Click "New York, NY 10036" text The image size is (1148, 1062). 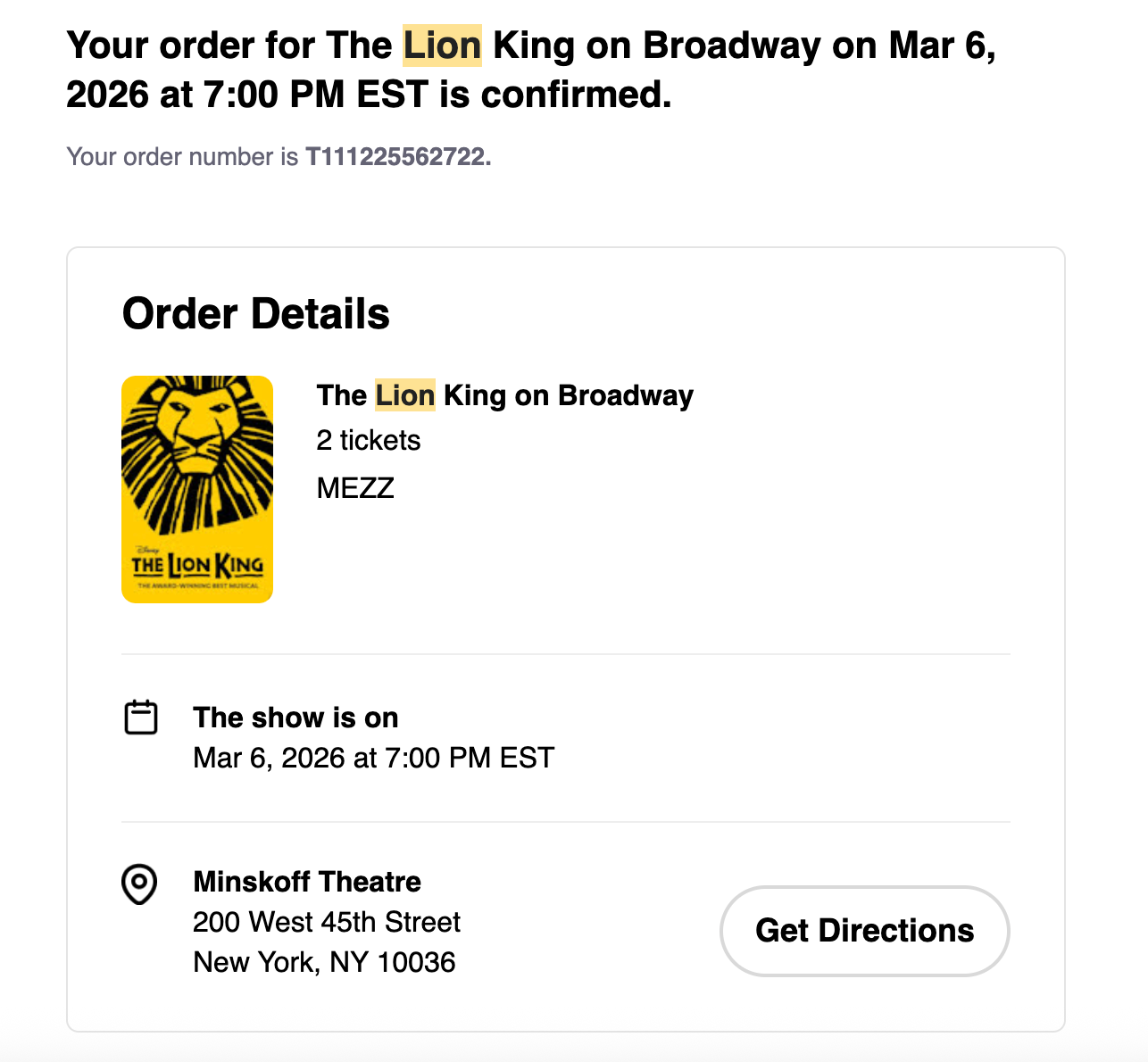tap(324, 962)
